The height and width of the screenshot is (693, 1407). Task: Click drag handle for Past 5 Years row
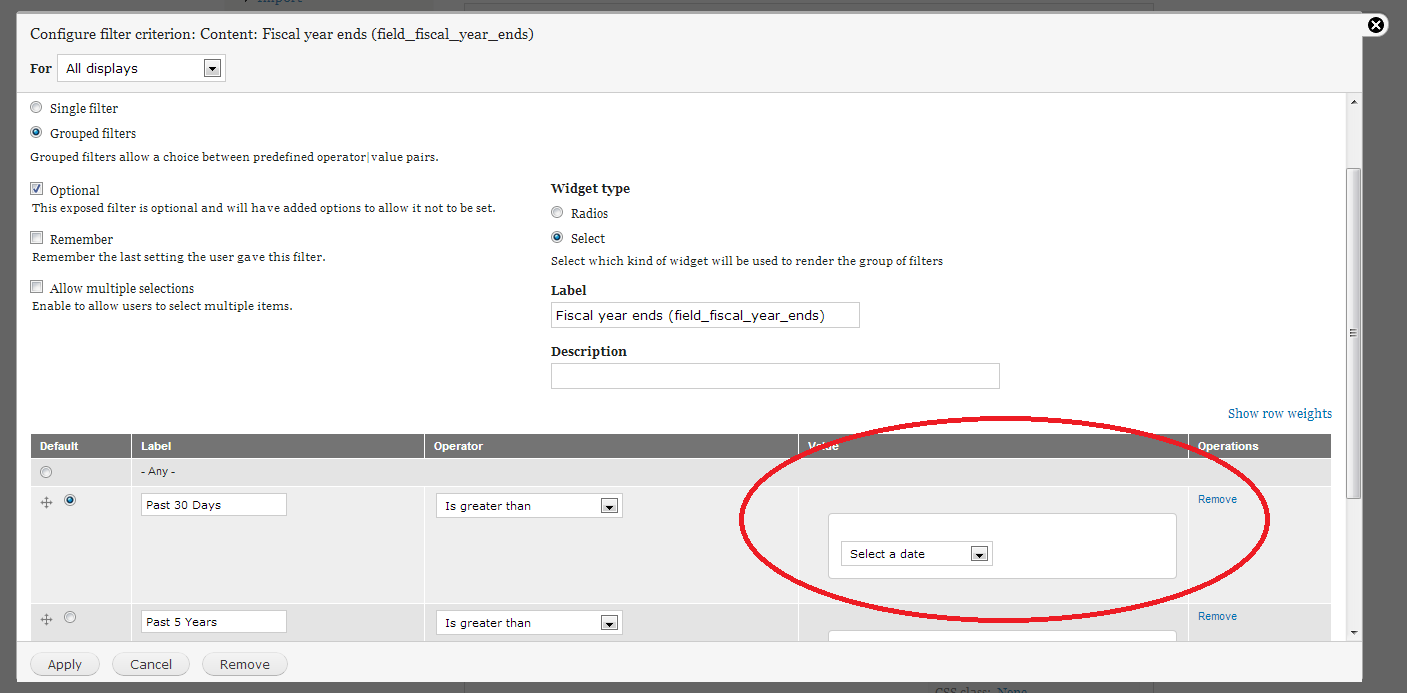click(46, 620)
